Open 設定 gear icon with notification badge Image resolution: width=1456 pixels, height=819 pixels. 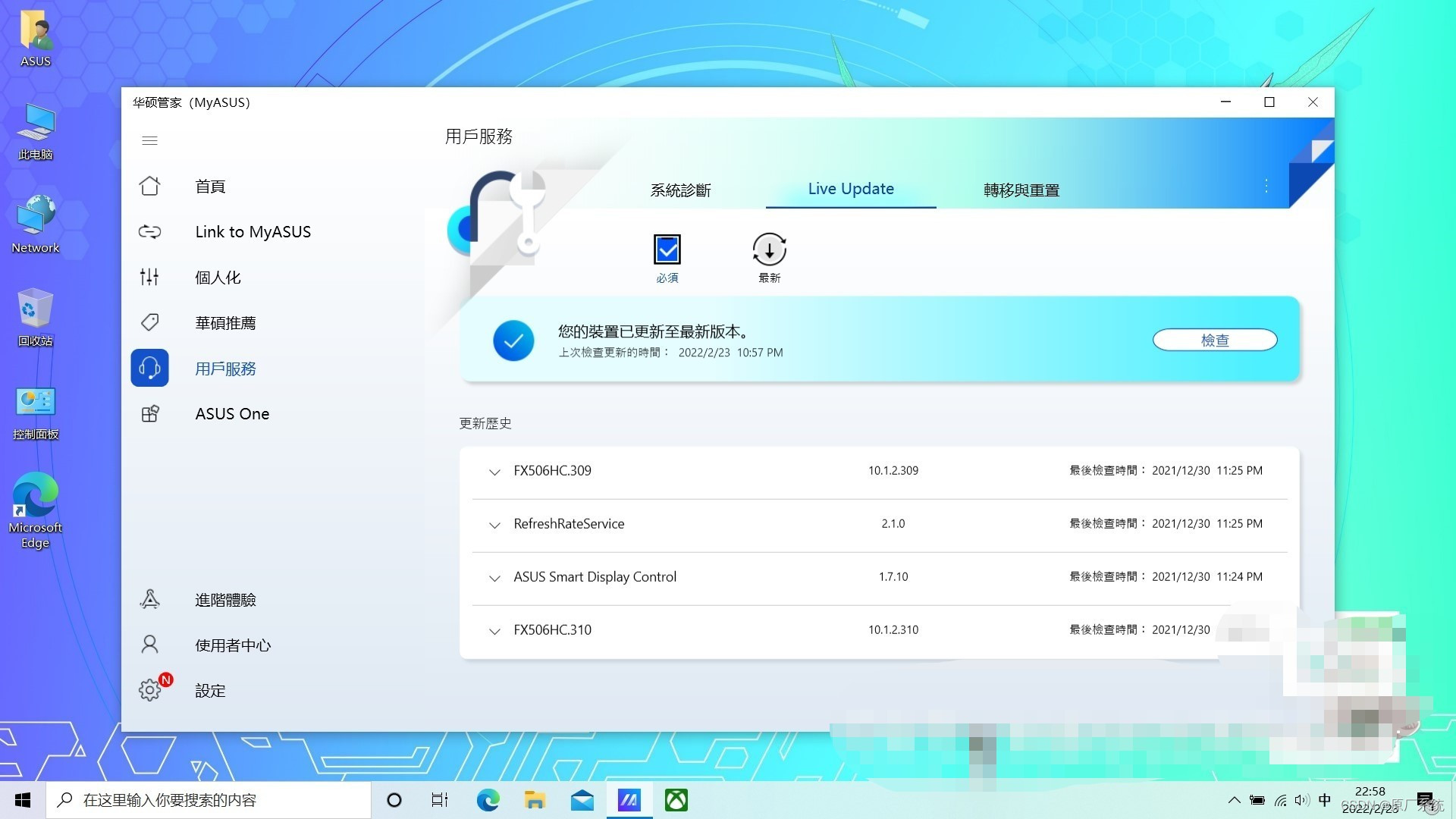coord(149,690)
